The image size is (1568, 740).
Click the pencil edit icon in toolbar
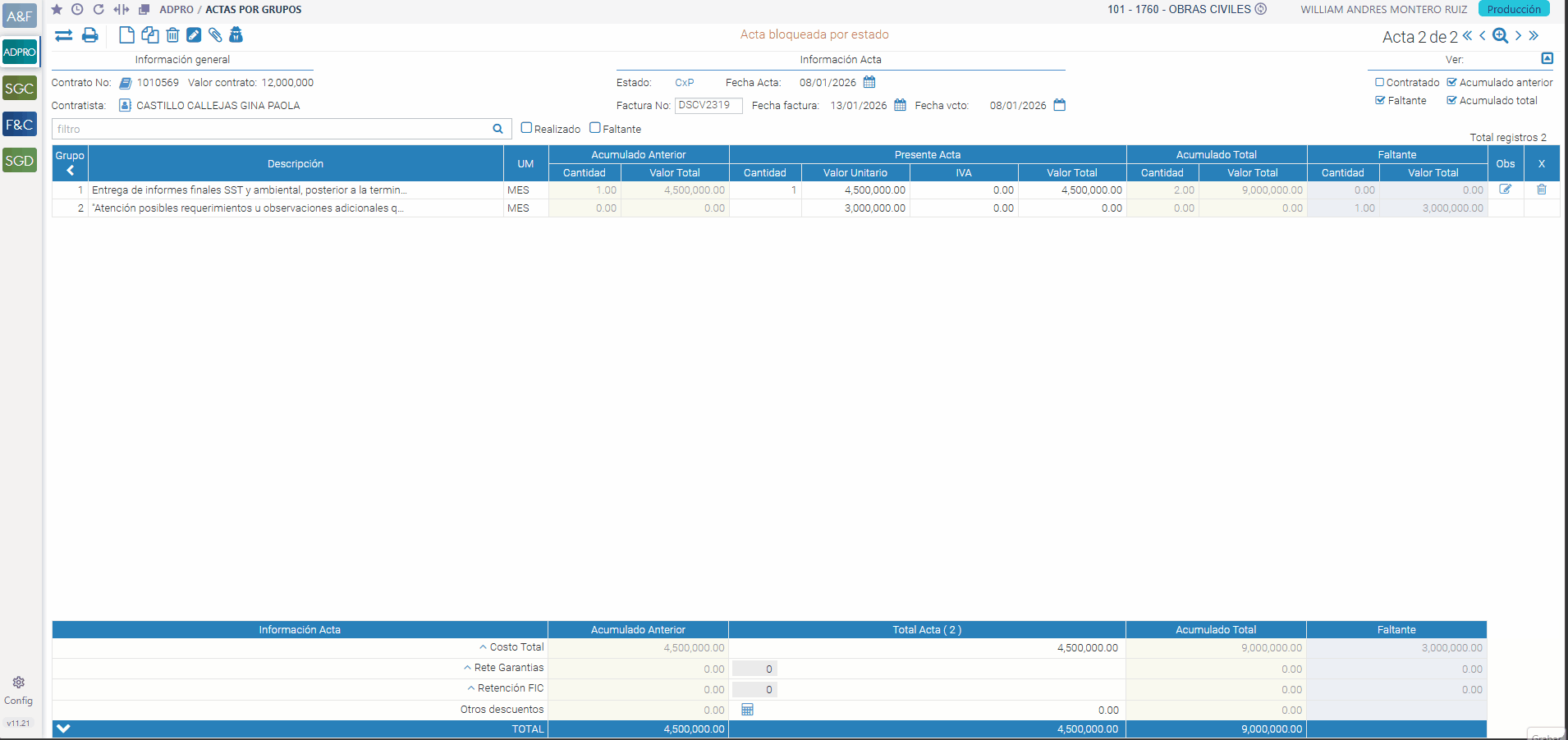pos(194,34)
